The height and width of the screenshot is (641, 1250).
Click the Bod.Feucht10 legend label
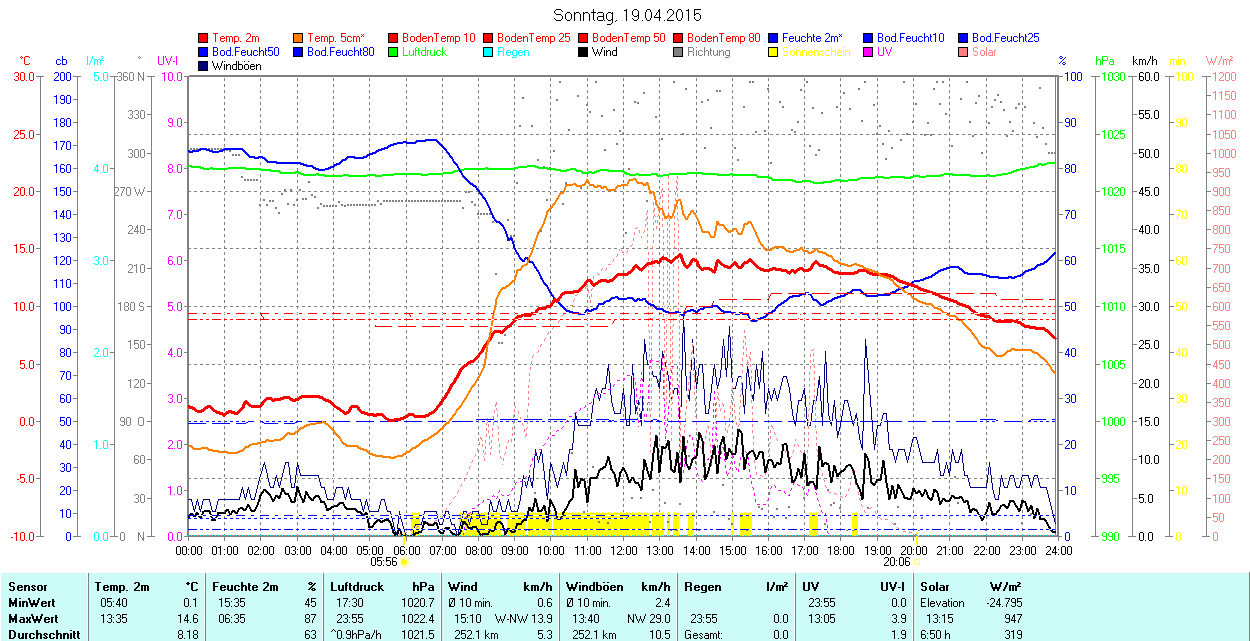tap(911, 38)
